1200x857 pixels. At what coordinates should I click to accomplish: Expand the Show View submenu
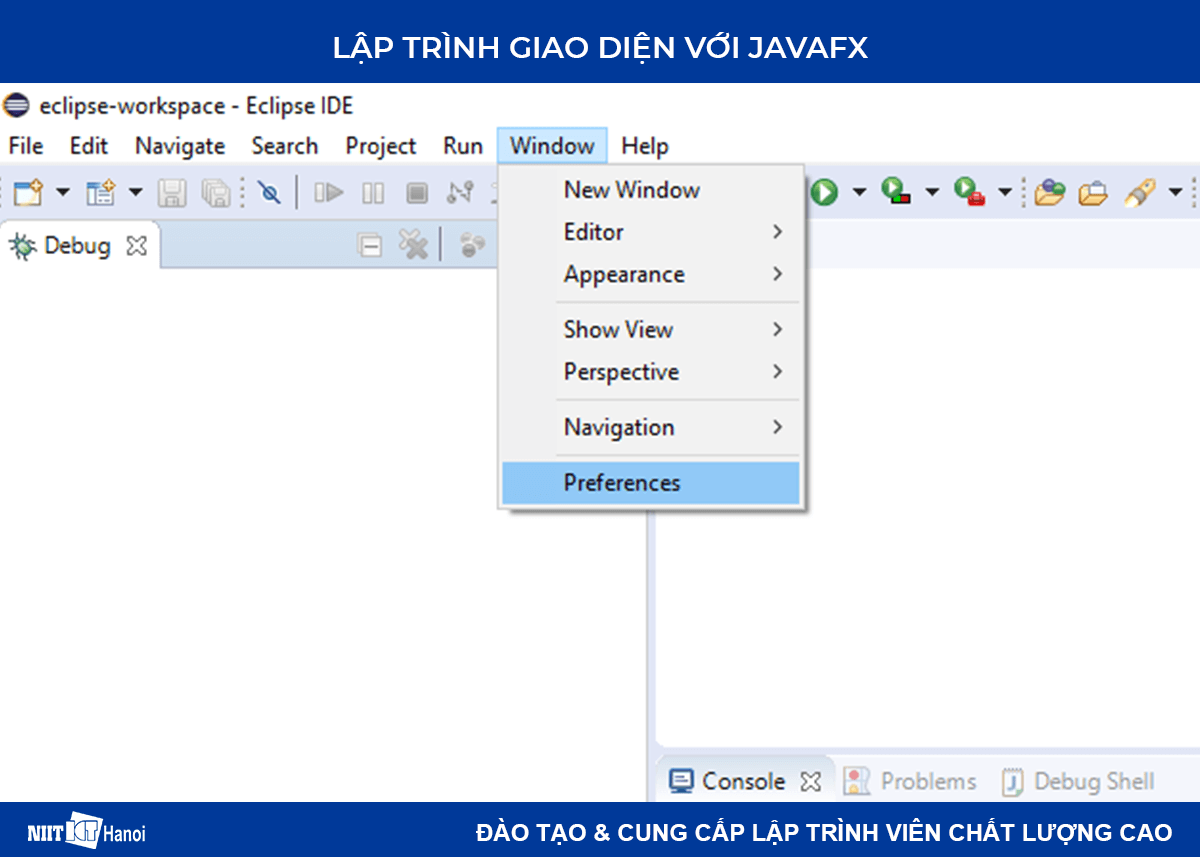pos(618,329)
